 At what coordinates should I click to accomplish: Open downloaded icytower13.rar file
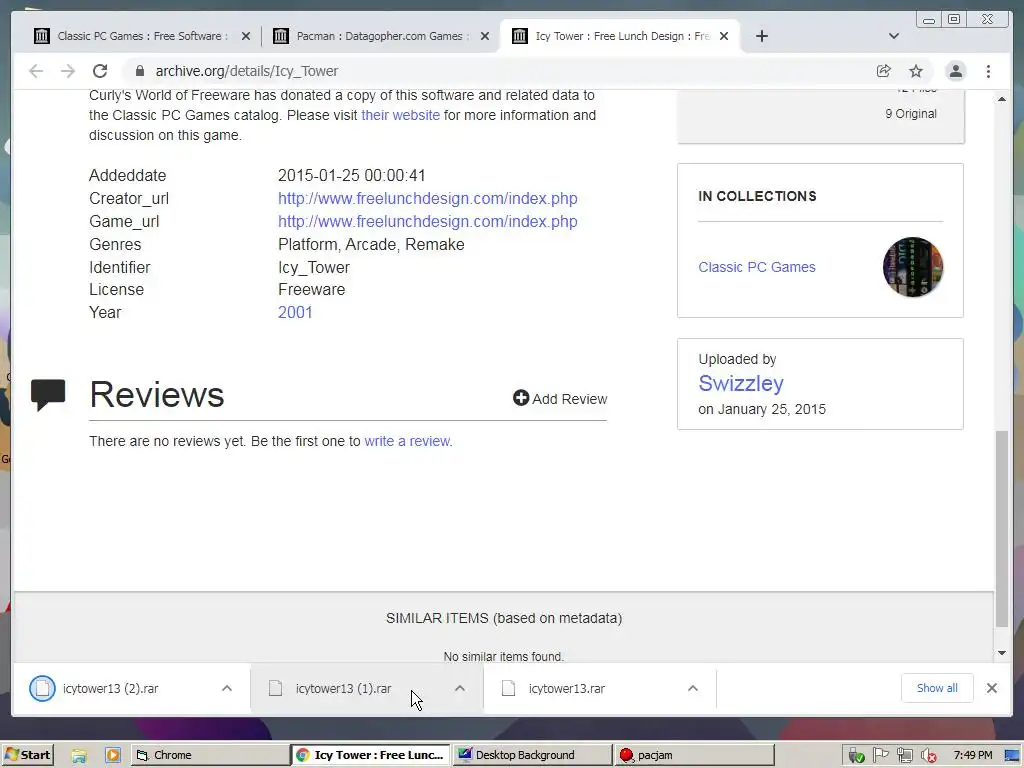(x=567, y=688)
